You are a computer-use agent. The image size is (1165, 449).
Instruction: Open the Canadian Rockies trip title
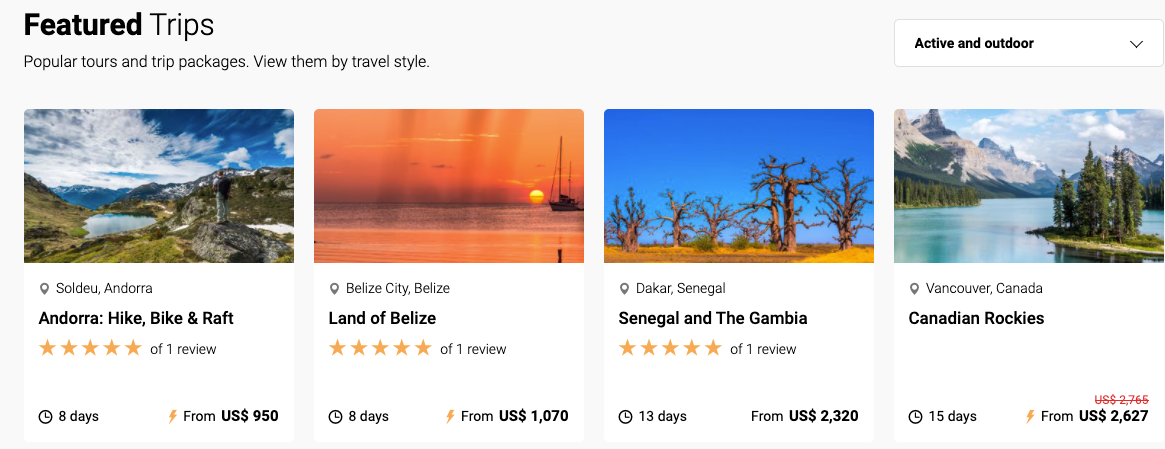(x=976, y=318)
